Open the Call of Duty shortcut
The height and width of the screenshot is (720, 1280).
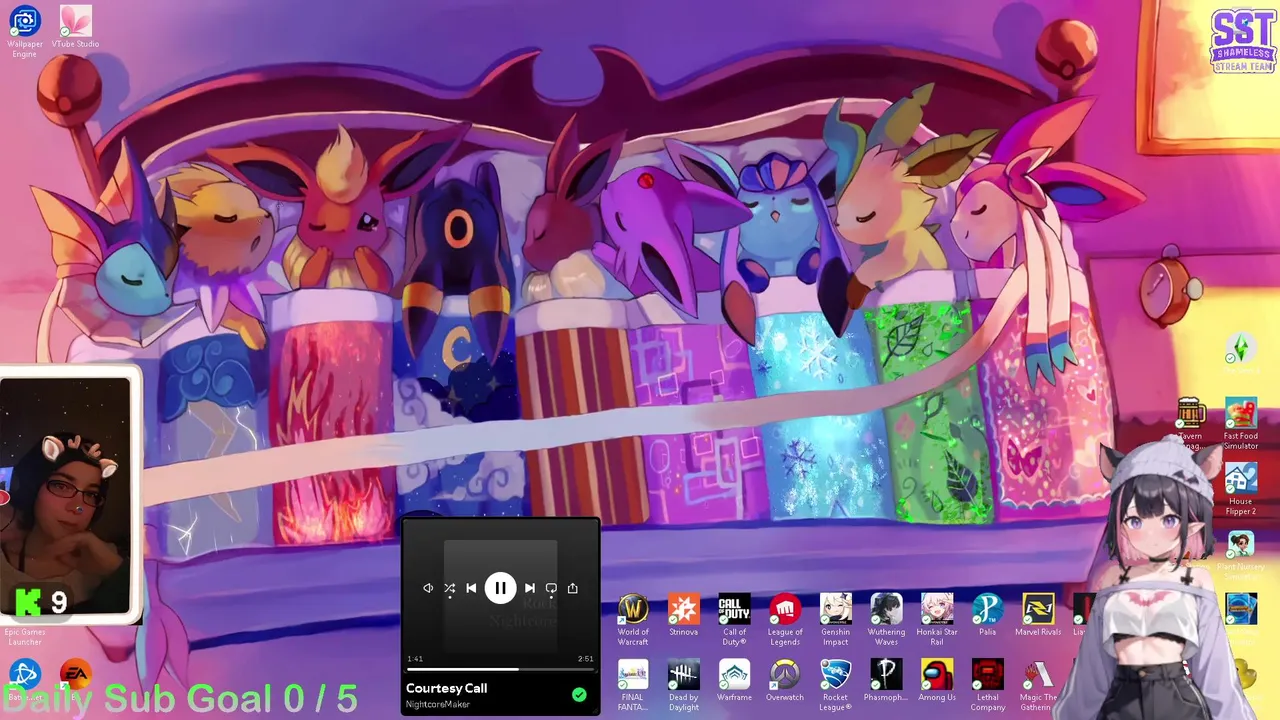click(734, 620)
